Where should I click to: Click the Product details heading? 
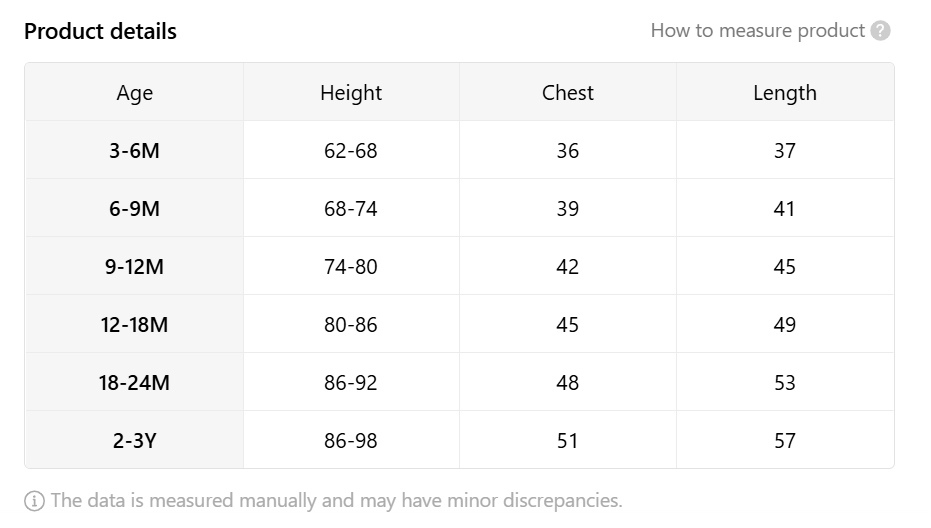point(100,31)
